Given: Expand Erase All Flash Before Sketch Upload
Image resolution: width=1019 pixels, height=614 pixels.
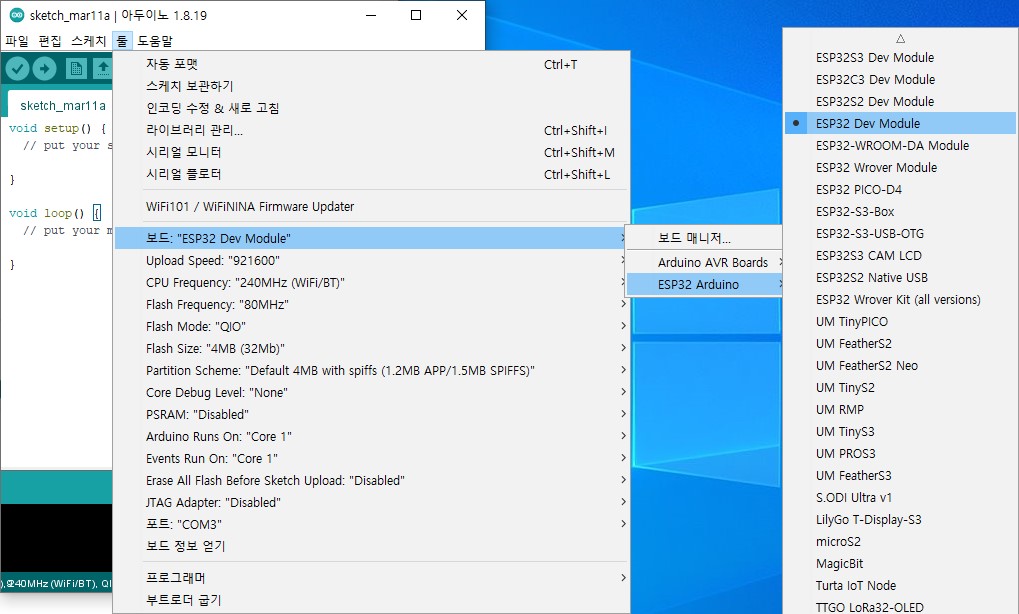Looking at the screenshot, I should pyautogui.click(x=371, y=481).
